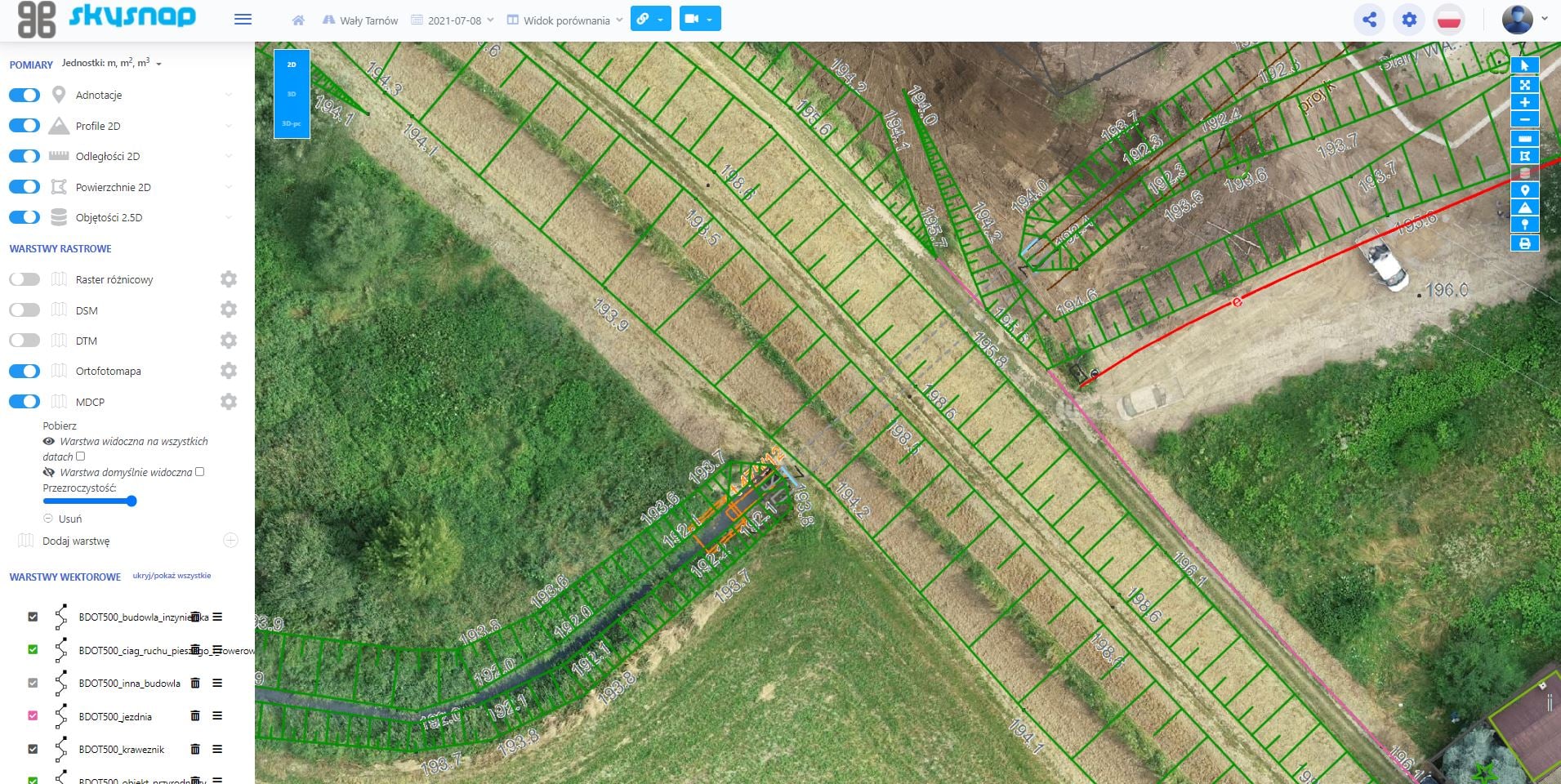The width and height of the screenshot is (1561, 784).
Task: Click the ukryj/pokaż wszystkie link
Action: coord(172,576)
